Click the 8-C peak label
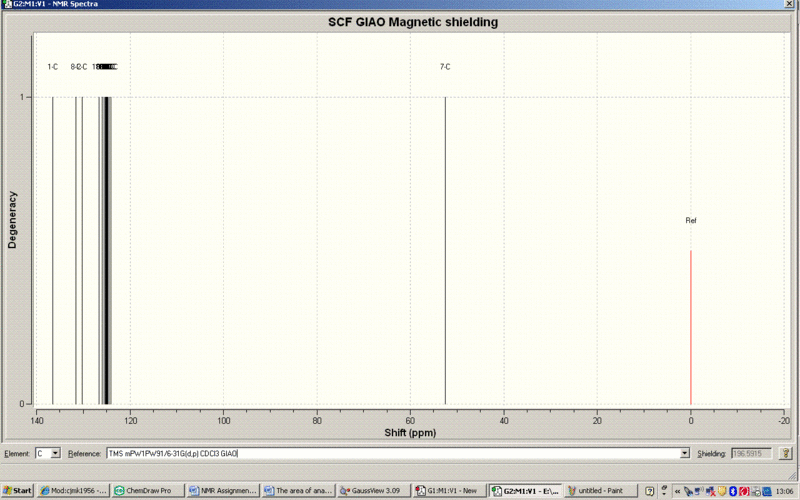800x500 pixels. pyautogui.click(x=75, y=67)
